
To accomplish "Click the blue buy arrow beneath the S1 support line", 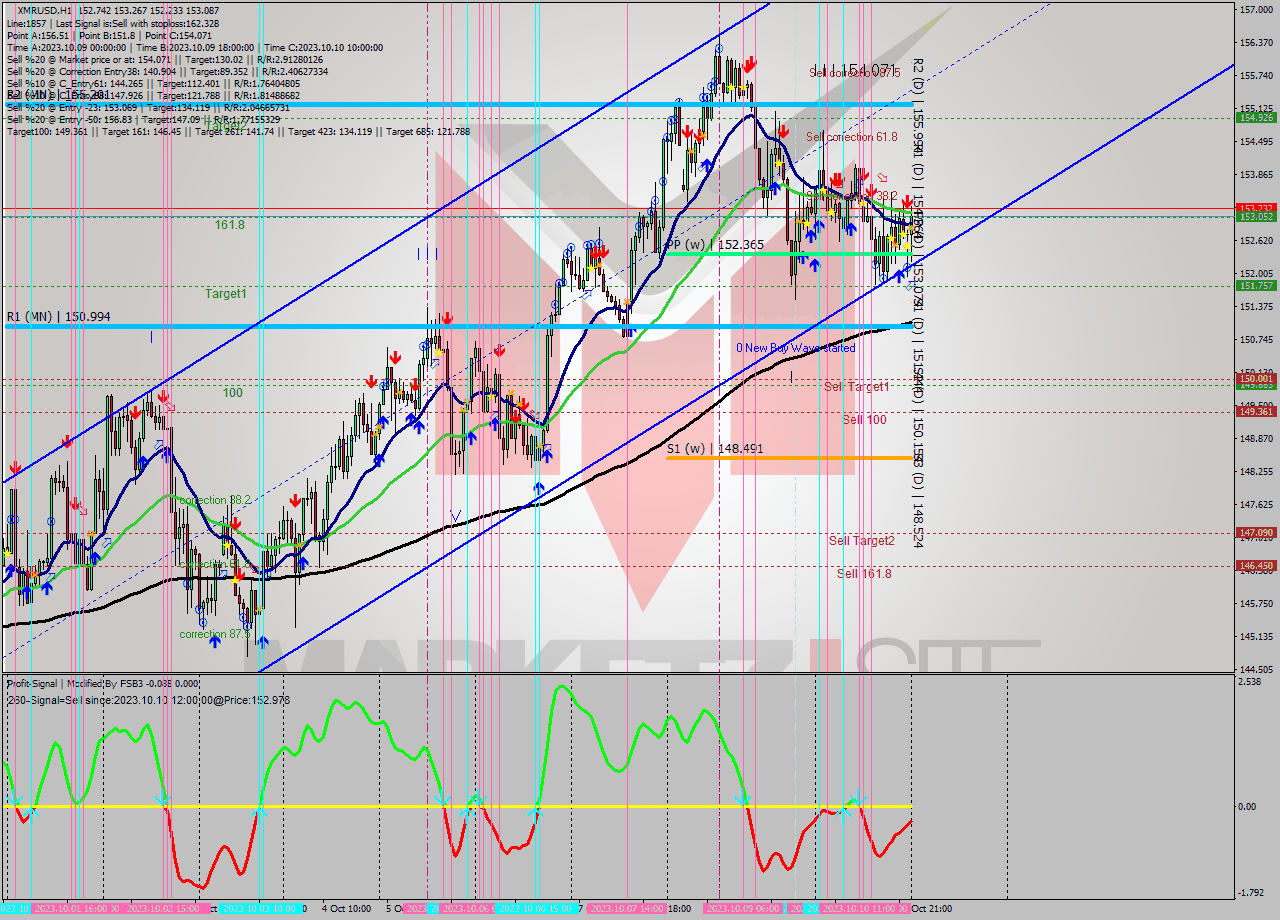I will (540, 488).
